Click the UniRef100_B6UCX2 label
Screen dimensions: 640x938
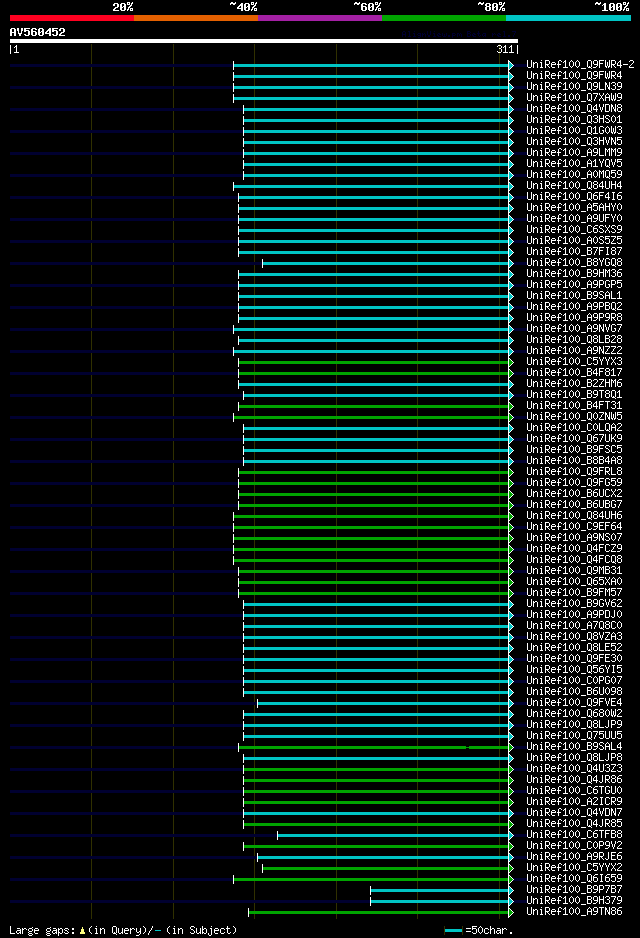(574, 494)
